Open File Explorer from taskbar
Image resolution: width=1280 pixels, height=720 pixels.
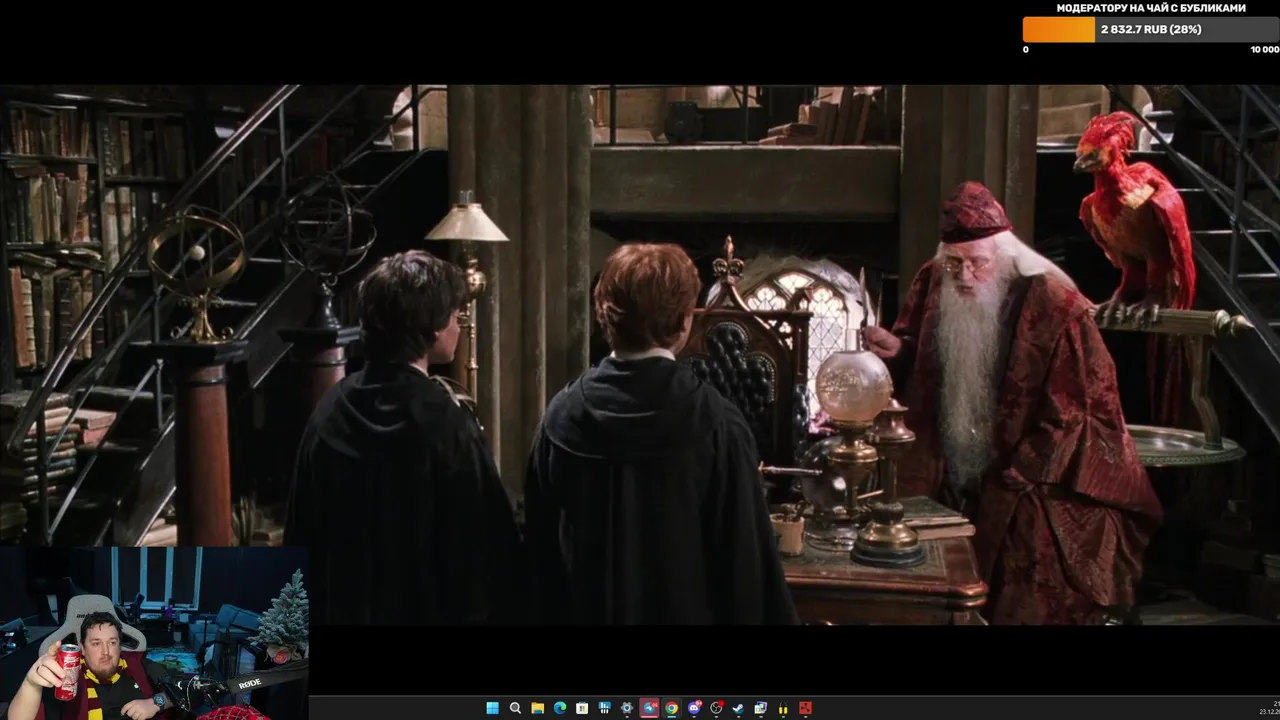pos(538,708)
